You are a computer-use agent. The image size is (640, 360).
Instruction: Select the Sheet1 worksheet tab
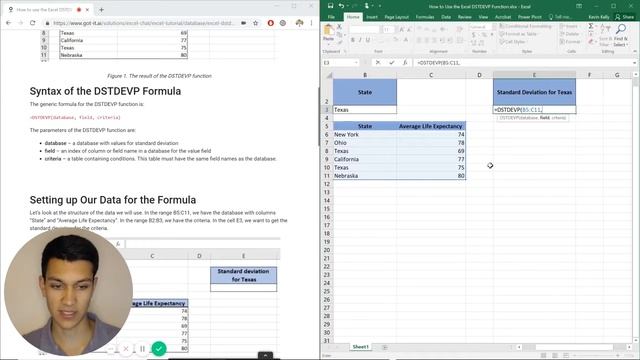[x=360, y=347]
